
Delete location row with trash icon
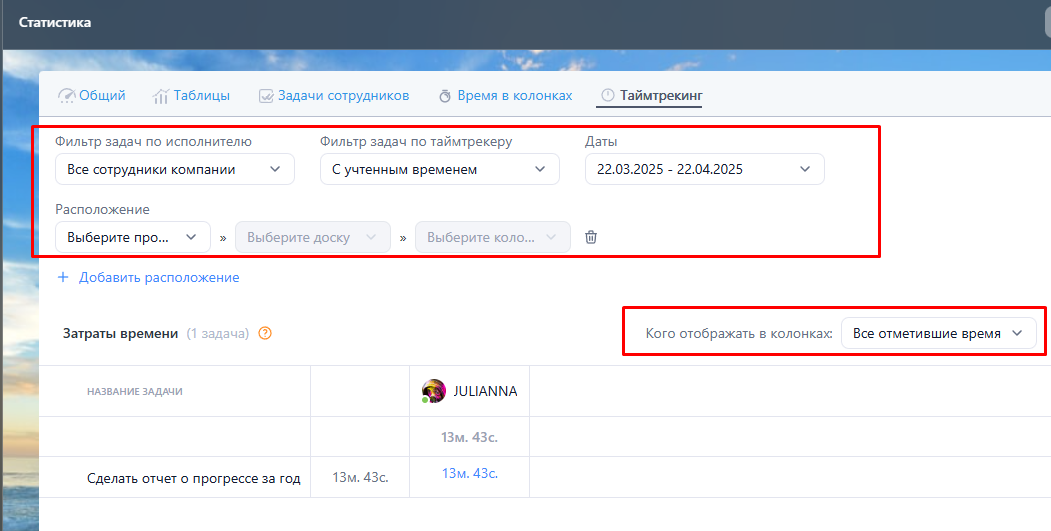[591, 237]
